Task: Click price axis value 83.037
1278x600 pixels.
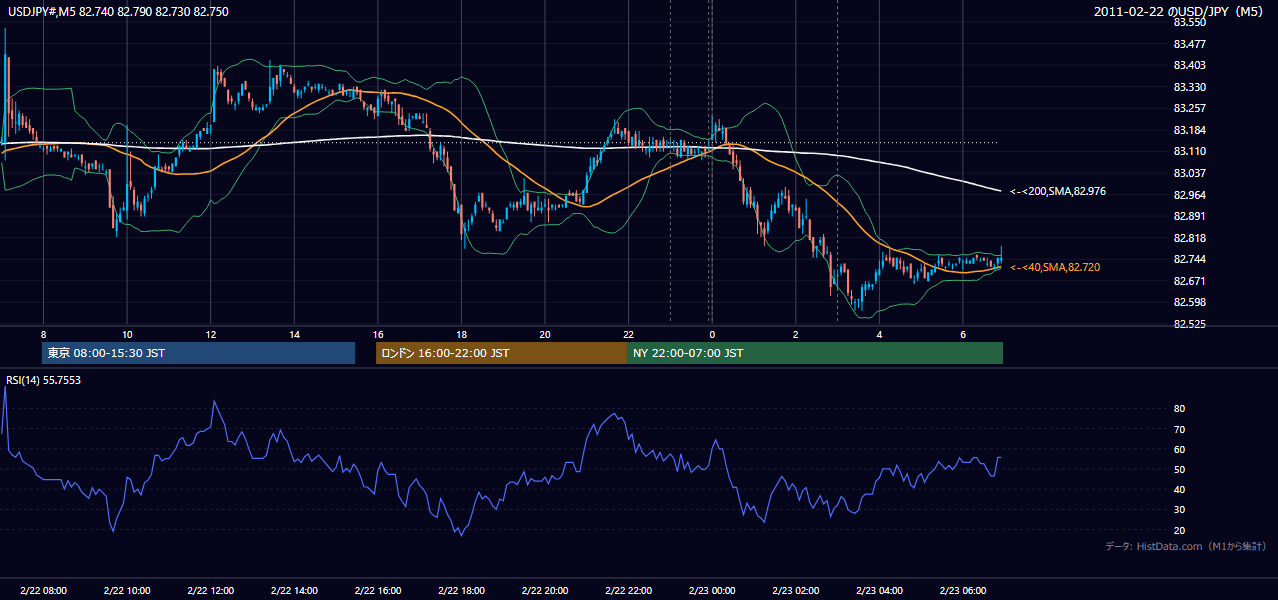Action: [1189, 173]
